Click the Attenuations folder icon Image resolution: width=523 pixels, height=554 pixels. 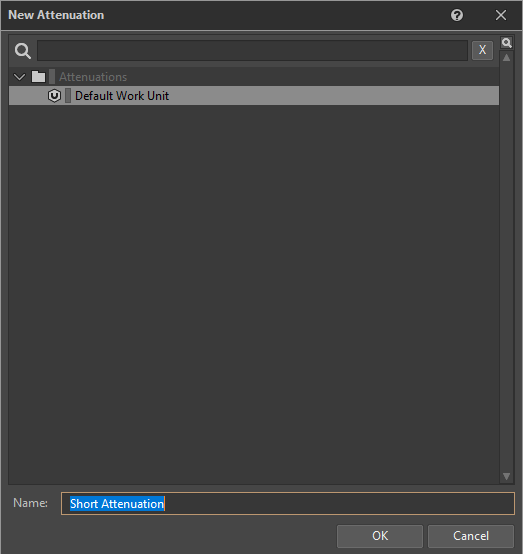click(x=38, y=77)
